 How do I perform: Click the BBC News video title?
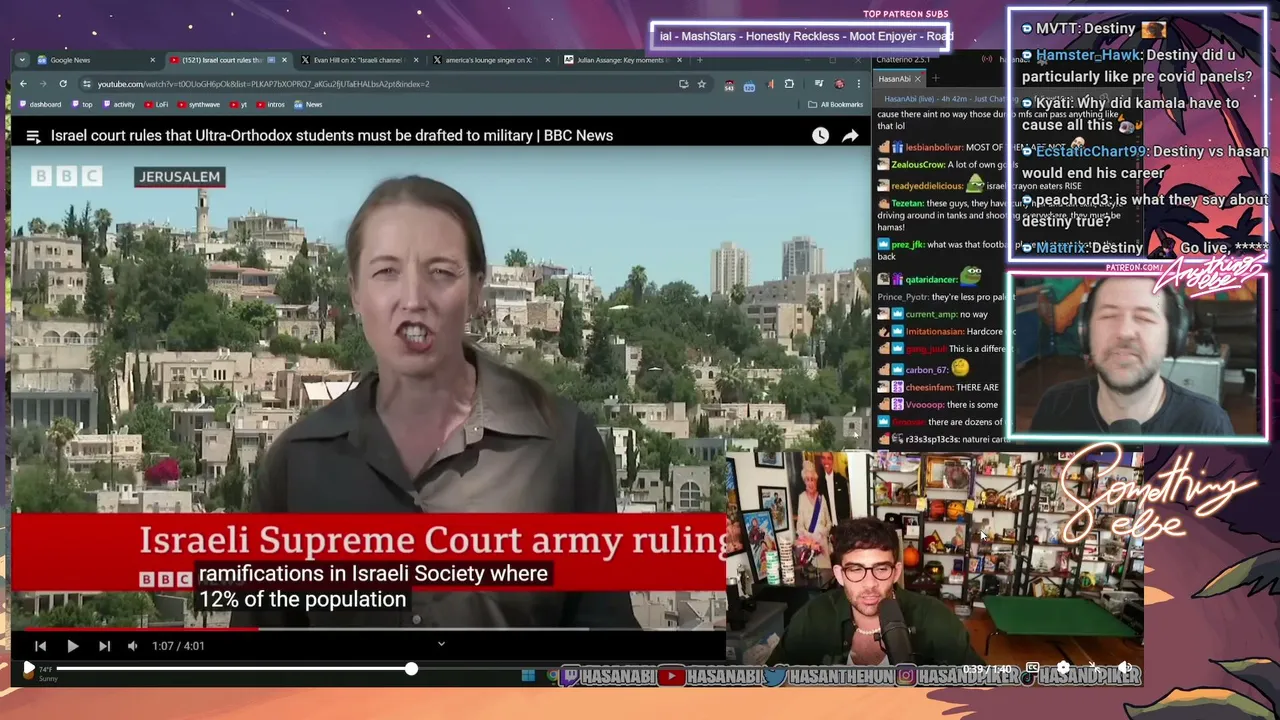332,136
